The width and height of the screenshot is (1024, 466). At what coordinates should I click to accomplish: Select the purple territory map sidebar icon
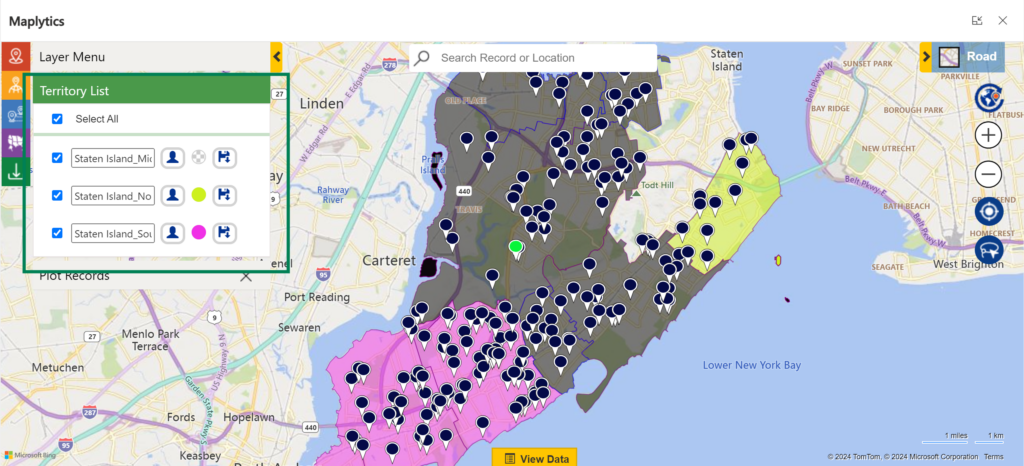pyautogui.click(x=15, y=143)
